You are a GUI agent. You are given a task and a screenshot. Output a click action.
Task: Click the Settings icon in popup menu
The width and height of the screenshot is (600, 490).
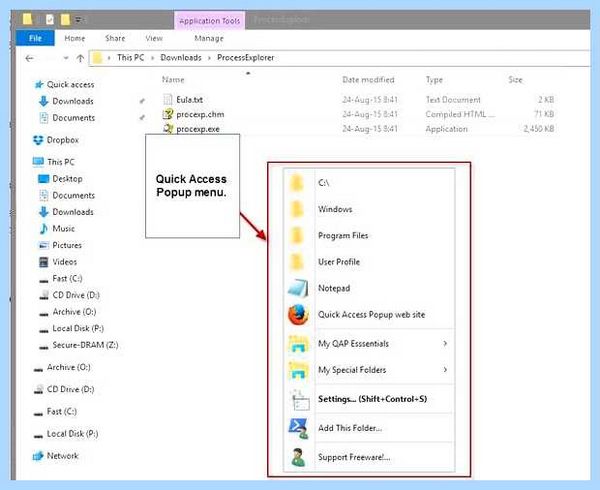pos(300,399)
